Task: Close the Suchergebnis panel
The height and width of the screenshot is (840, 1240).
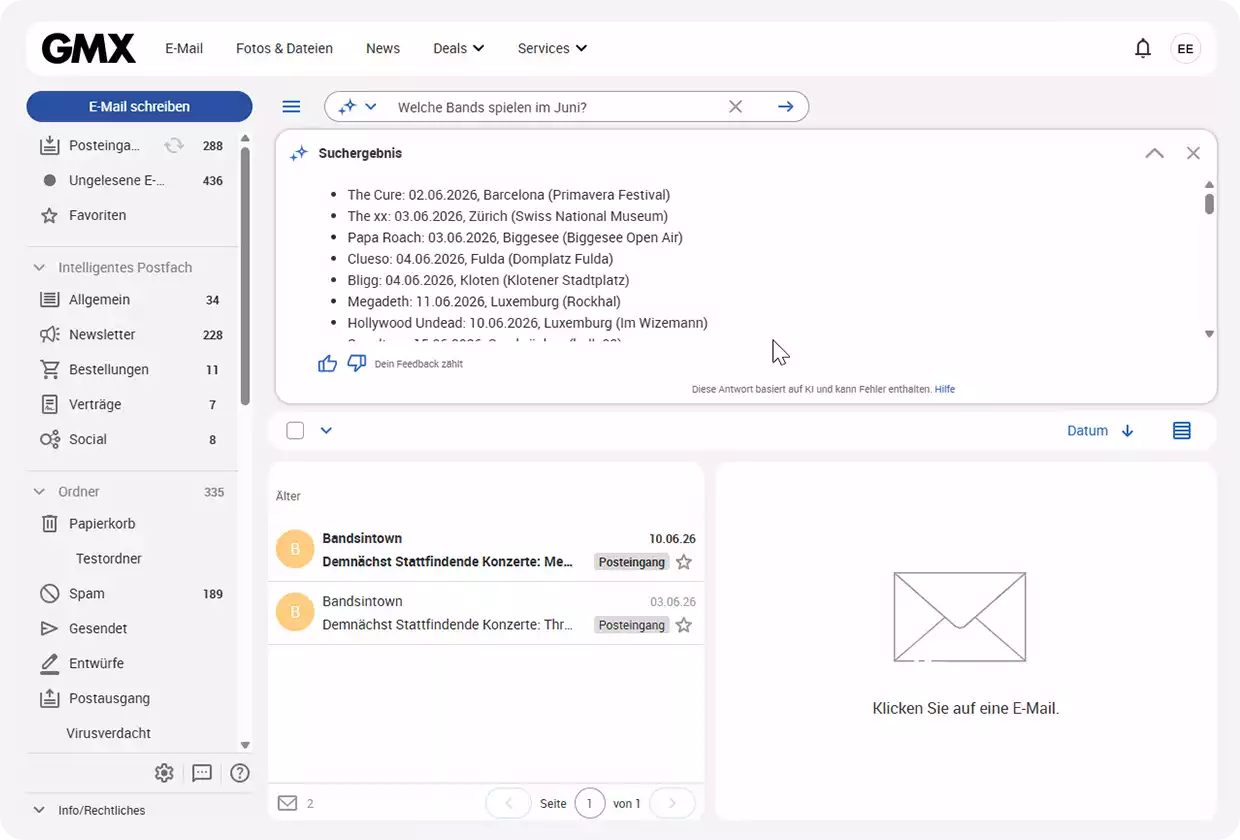Action: (x=1193, y=153)
